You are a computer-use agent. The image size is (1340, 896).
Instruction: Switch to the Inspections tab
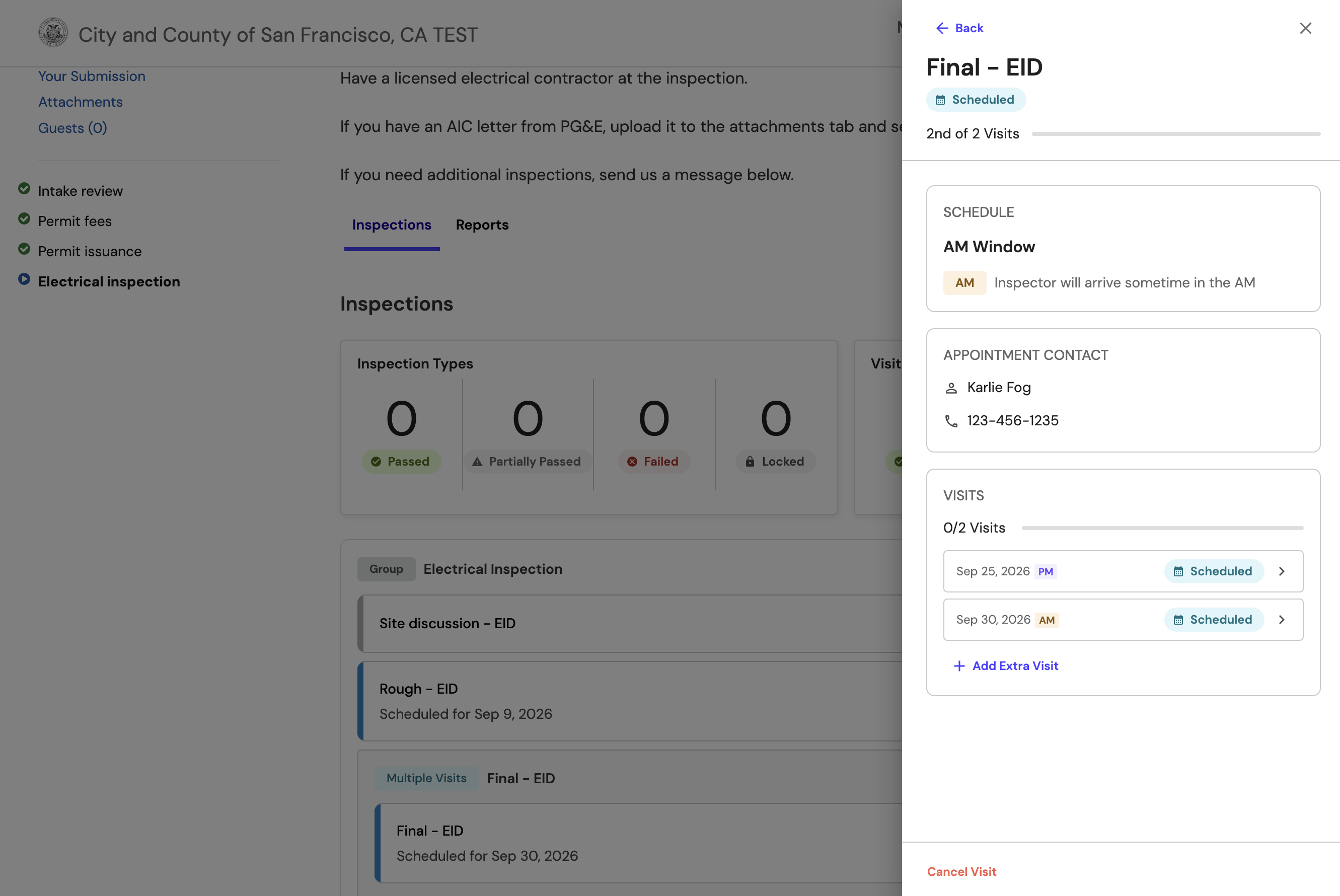coord(392,225)
